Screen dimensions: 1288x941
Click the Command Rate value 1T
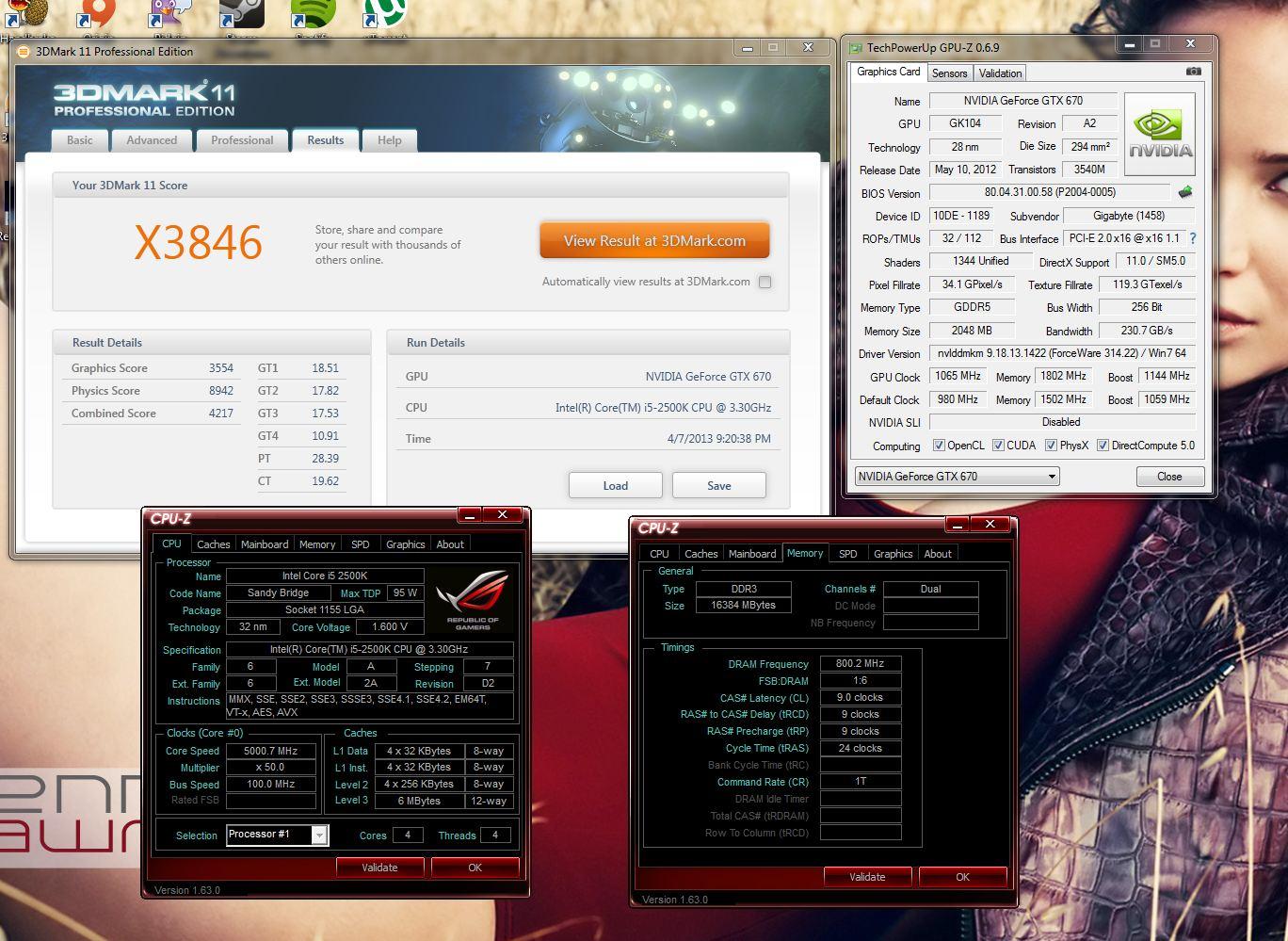pos(861,782)
